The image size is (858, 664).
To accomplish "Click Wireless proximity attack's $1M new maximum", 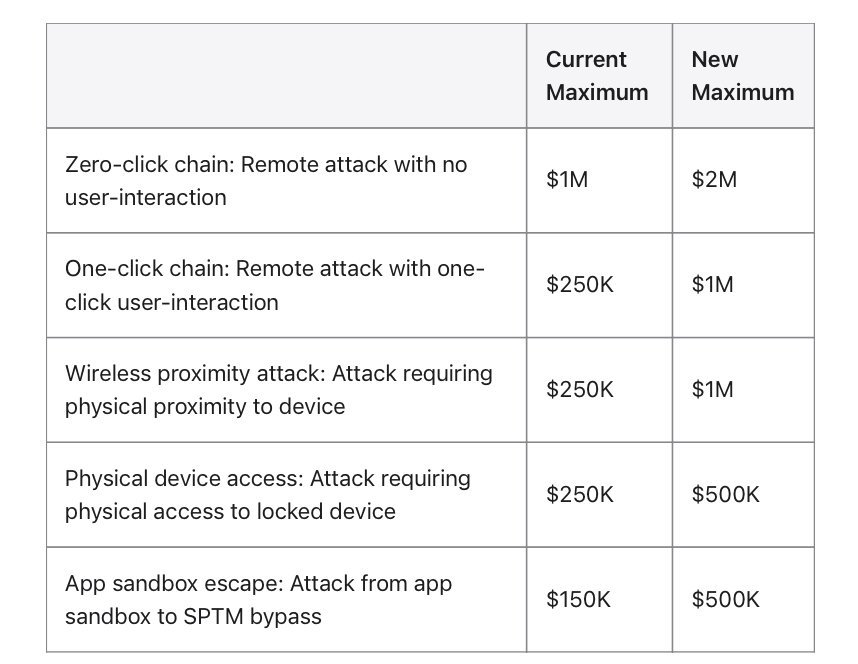I will (x=713, y=390).
